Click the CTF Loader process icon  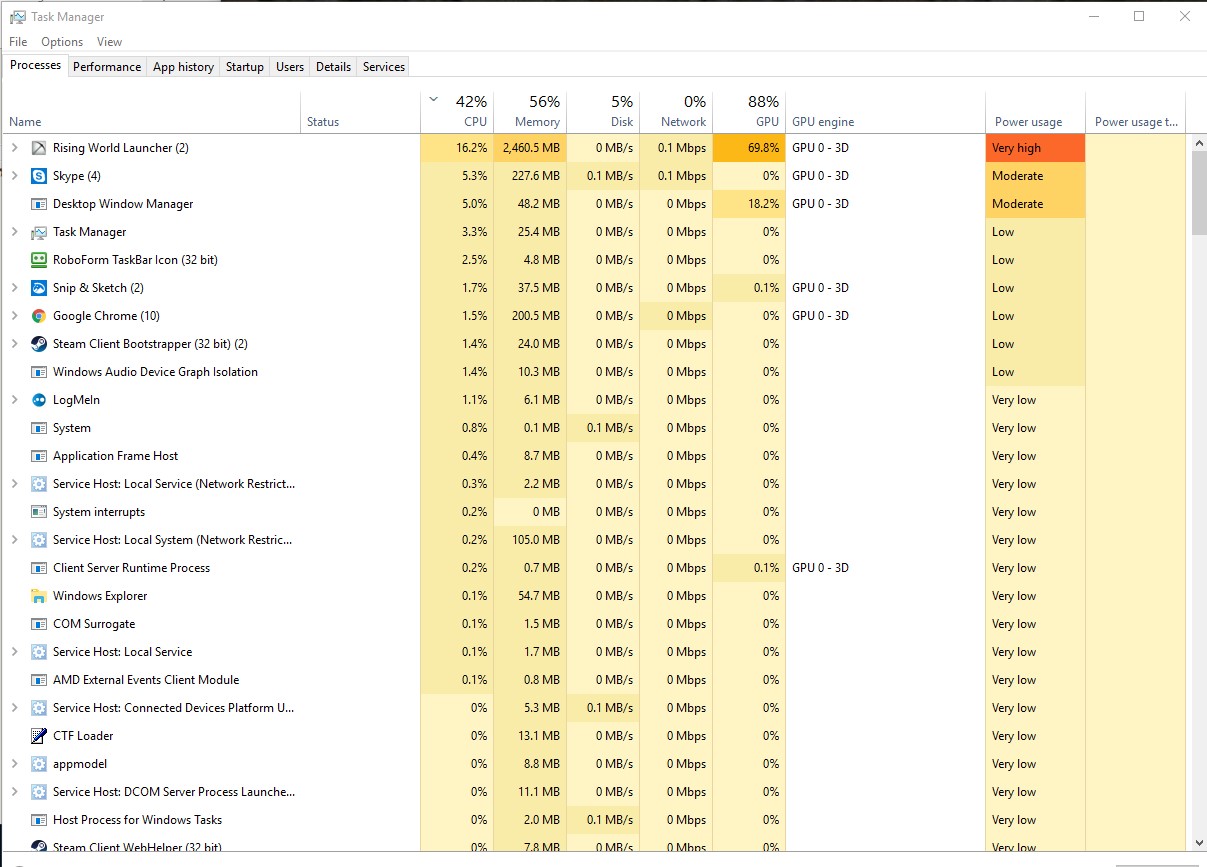point(38,736)
